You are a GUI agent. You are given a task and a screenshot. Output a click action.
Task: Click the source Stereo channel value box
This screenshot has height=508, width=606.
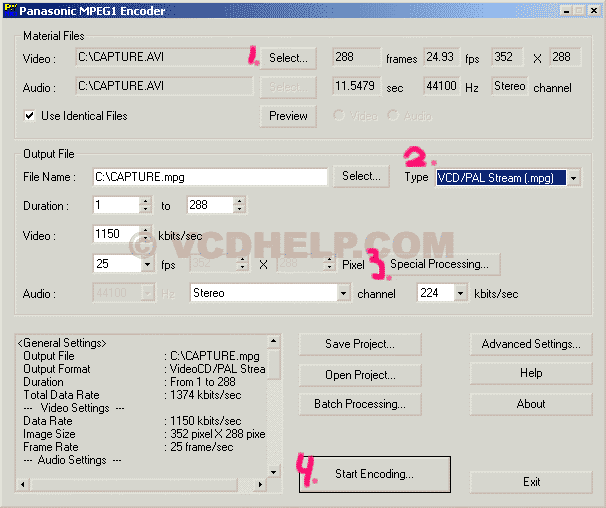point(509,86)
